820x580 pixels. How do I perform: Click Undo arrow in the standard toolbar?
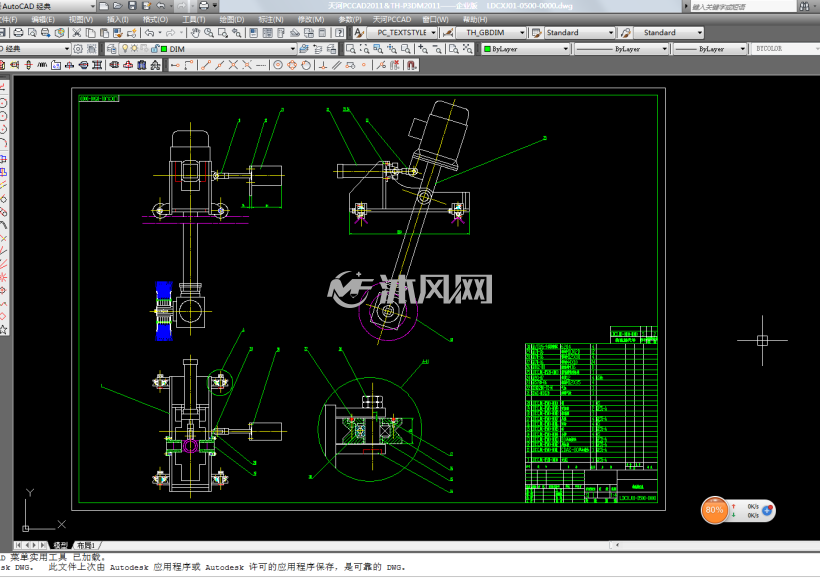pyautogui.click(x=150, y=32)
